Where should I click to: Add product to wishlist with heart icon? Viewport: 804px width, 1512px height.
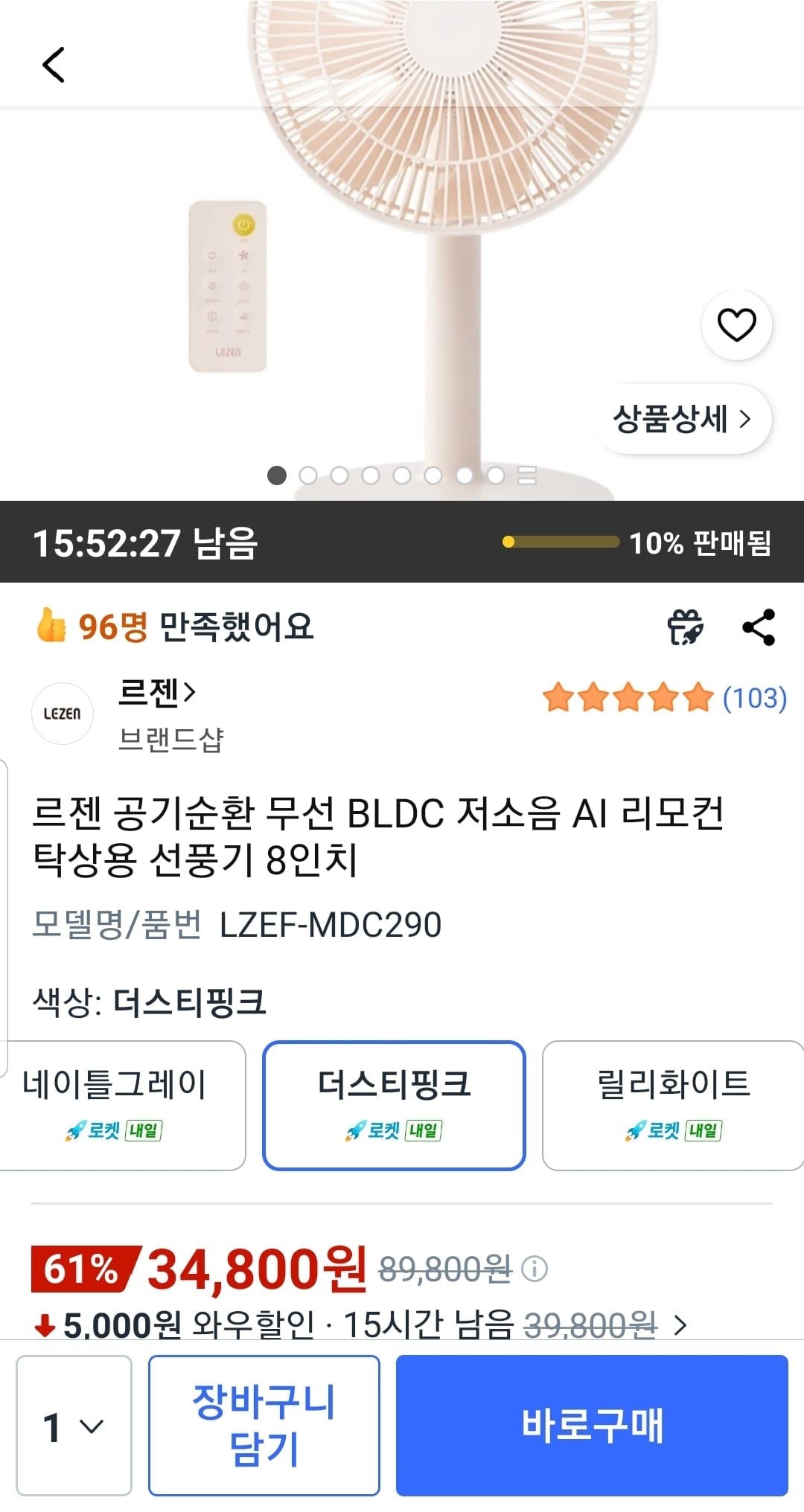point(736,324)
